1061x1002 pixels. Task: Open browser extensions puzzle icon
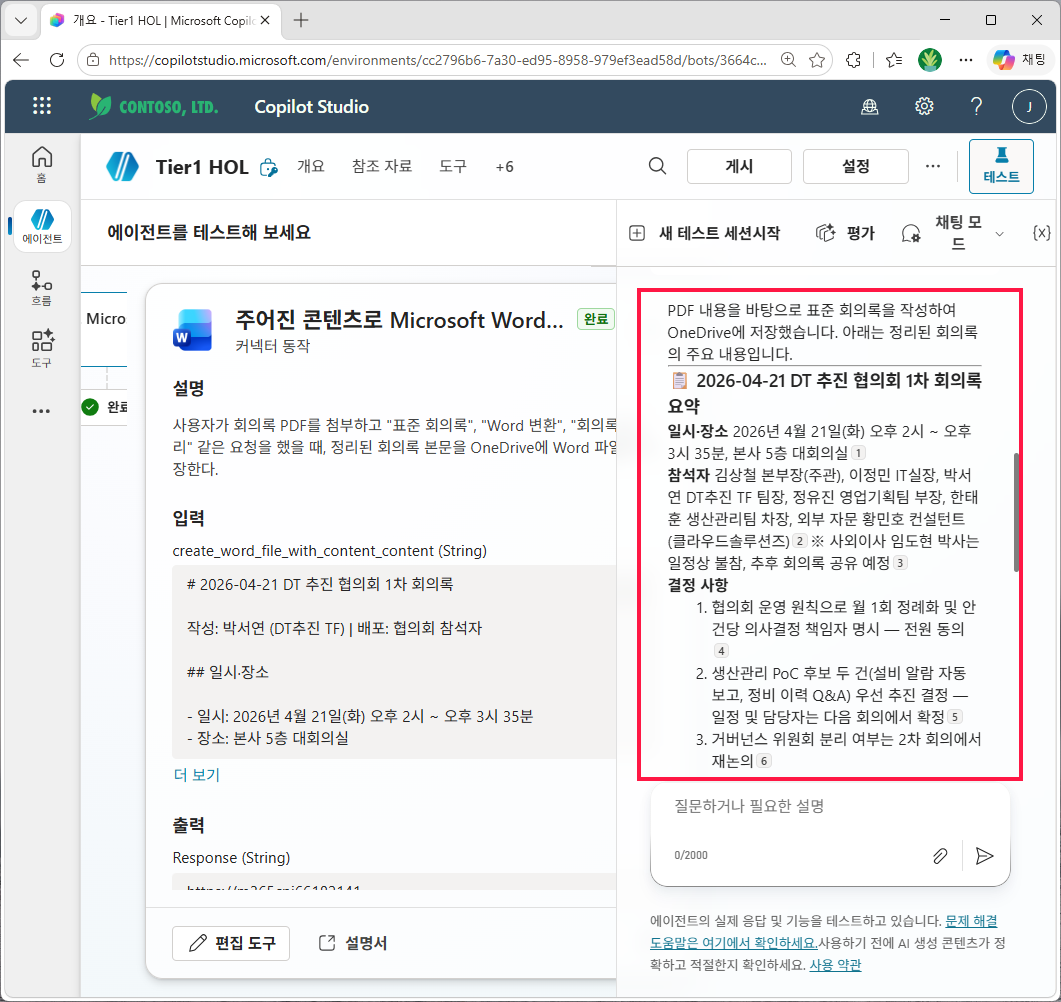click(854, 60)
